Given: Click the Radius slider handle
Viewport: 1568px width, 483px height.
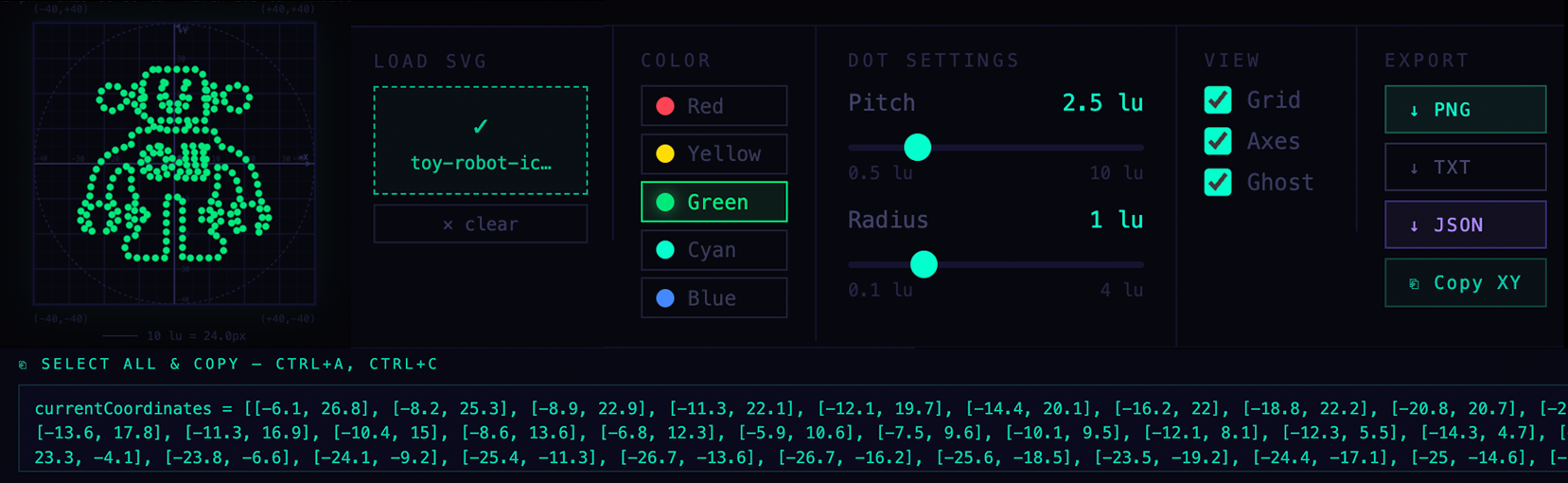Looking at the screenshot, I should (x=924, y=264).
